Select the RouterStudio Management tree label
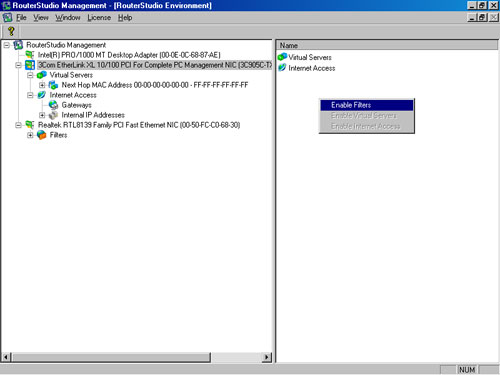500x375 pixels. click(66, 45)
